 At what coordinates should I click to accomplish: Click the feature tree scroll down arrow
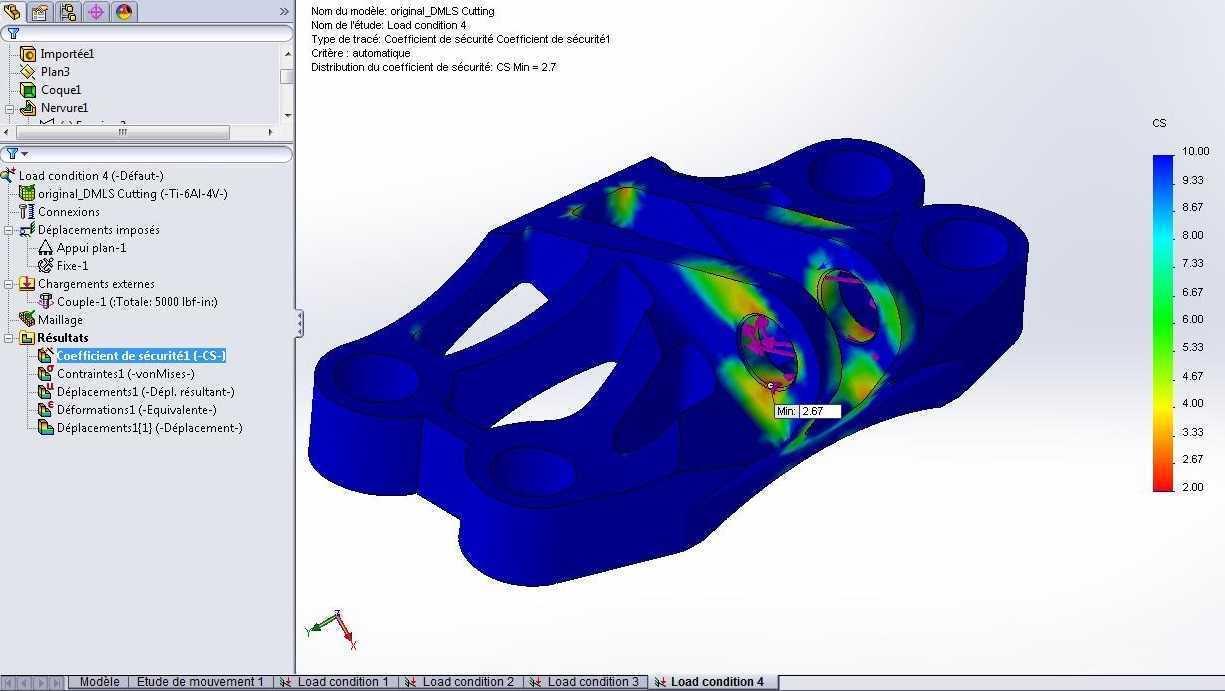coord(288,116)
